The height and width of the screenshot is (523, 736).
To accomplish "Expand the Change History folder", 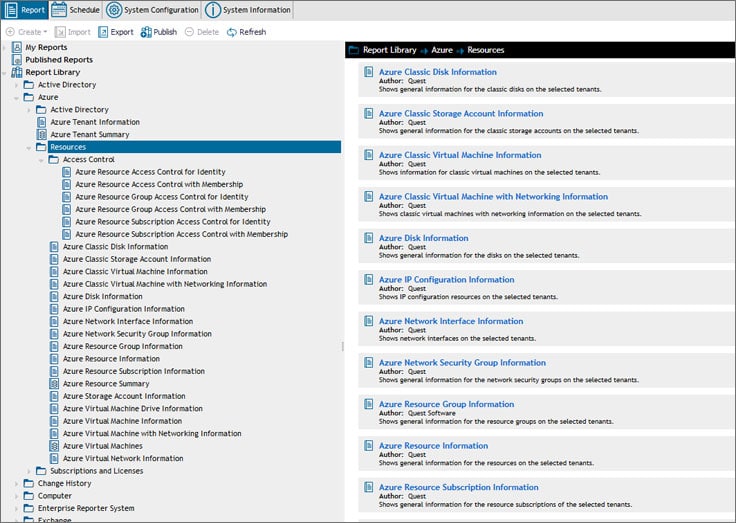I will click(x=17, y=484).
